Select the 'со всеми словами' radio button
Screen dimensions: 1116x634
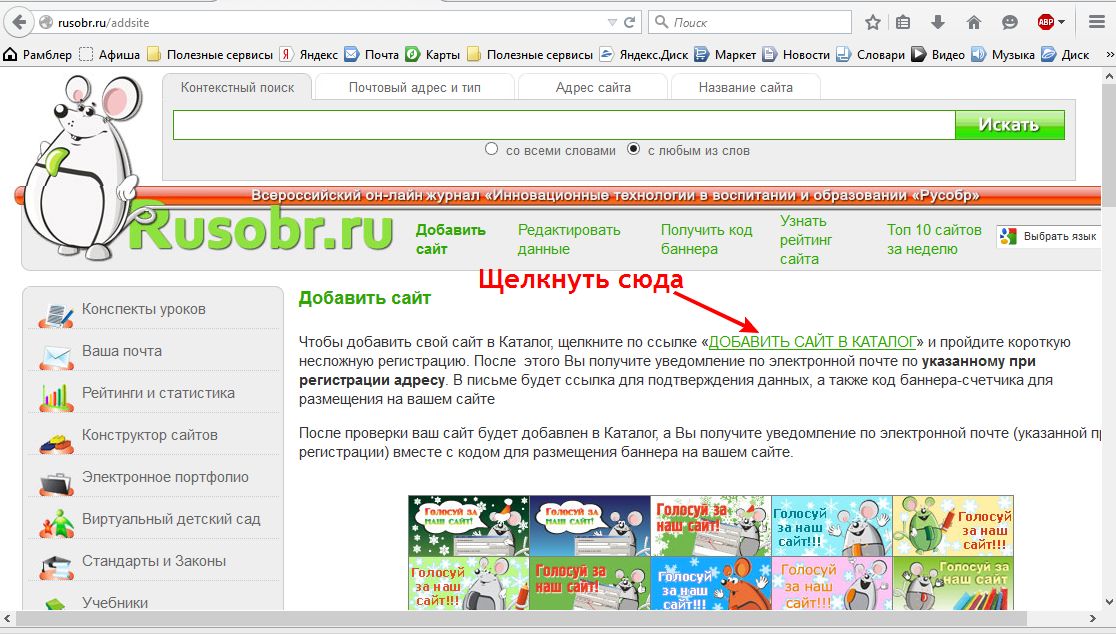(x=491, y=150)
